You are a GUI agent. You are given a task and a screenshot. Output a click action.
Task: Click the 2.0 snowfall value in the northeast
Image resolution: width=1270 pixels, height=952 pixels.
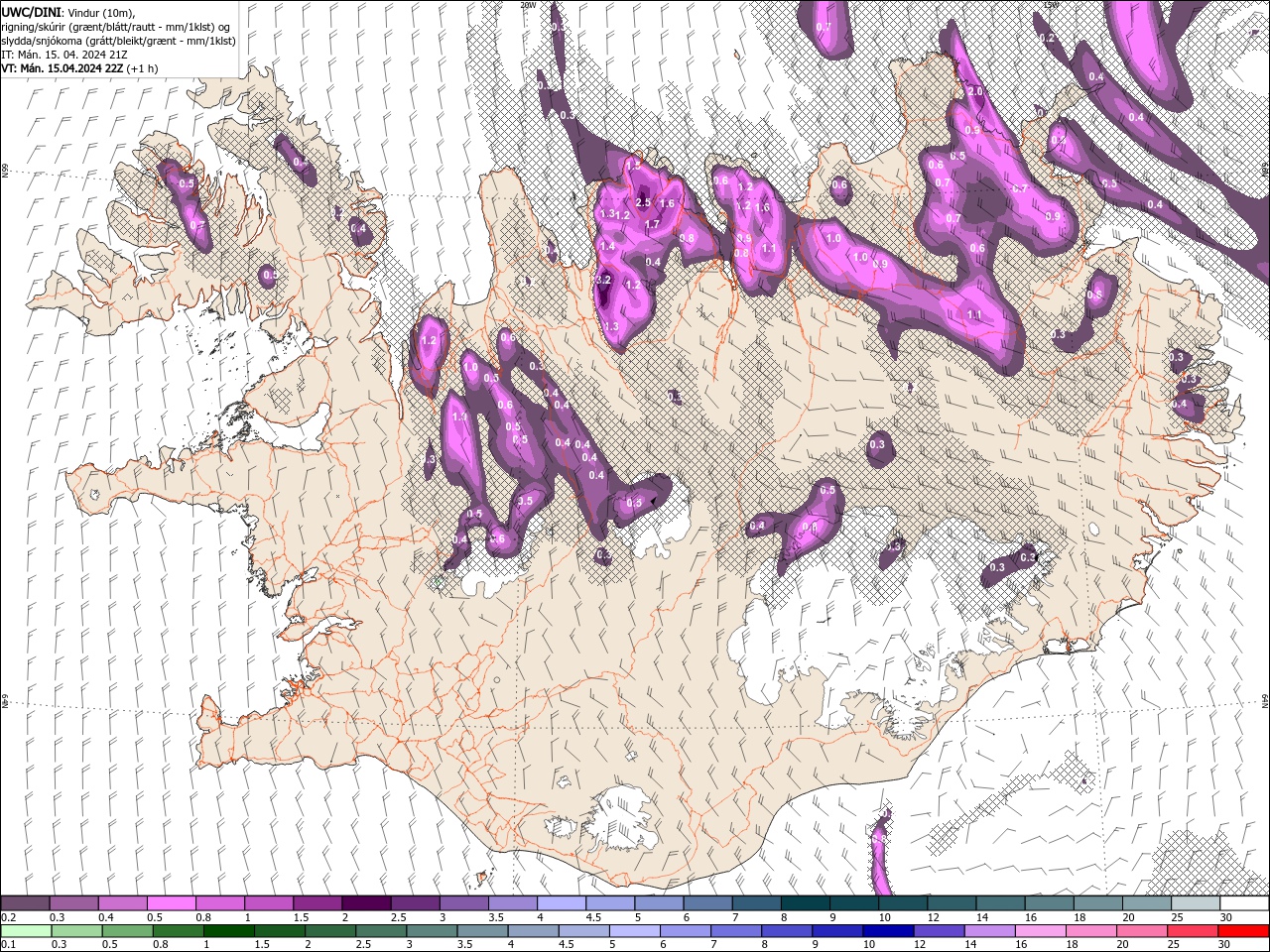pos(975,91)
